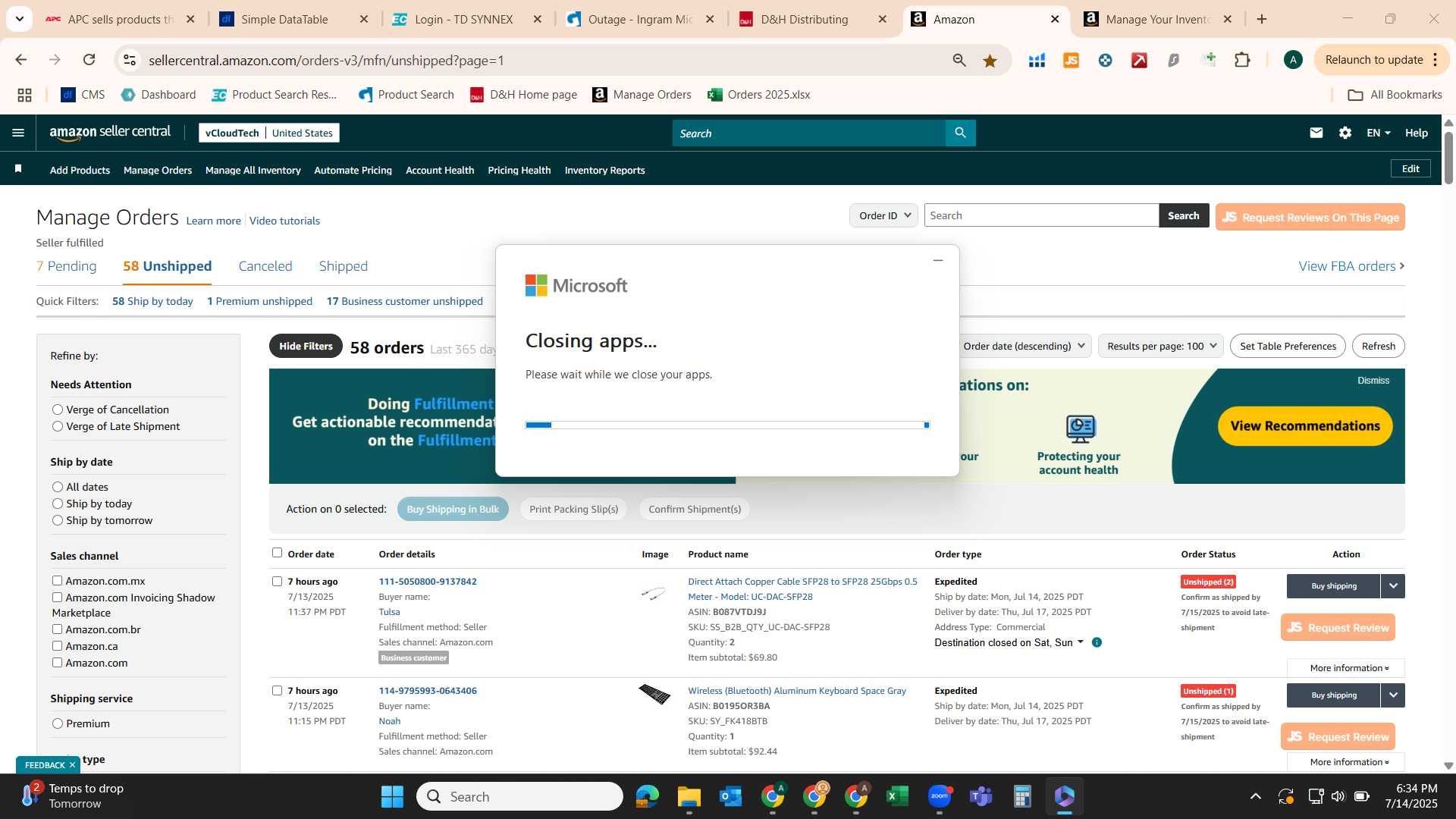Expand Buy shipping options arrow for order 114-9795993-0643406
The height and width of the screenshot is (819, 1456).
[1393, 695]
